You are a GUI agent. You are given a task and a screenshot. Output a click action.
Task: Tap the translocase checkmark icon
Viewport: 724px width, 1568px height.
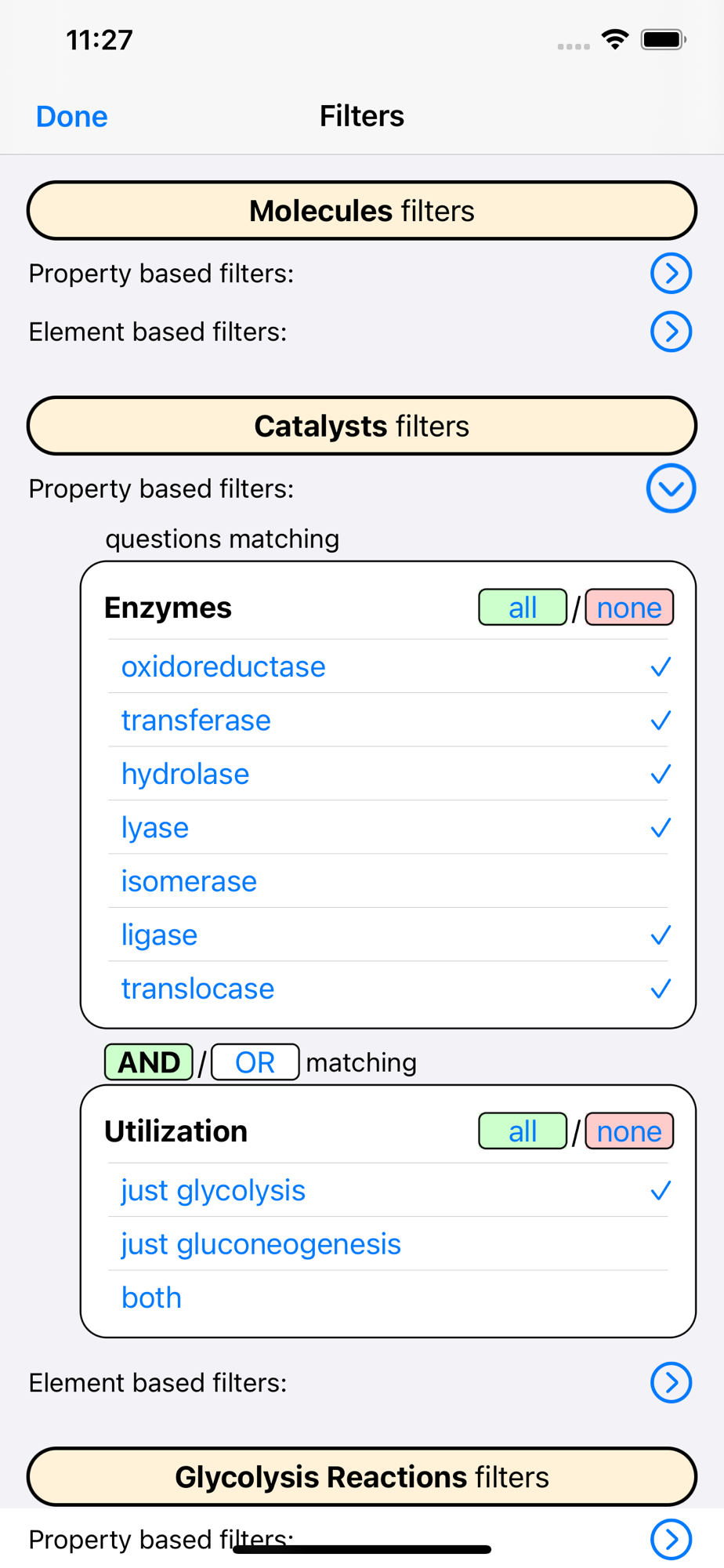click(661, 989)
